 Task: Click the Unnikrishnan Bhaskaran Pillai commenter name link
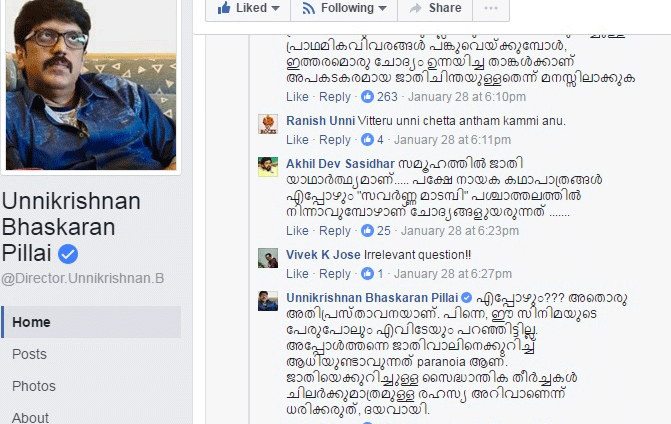tap(372, 297)
